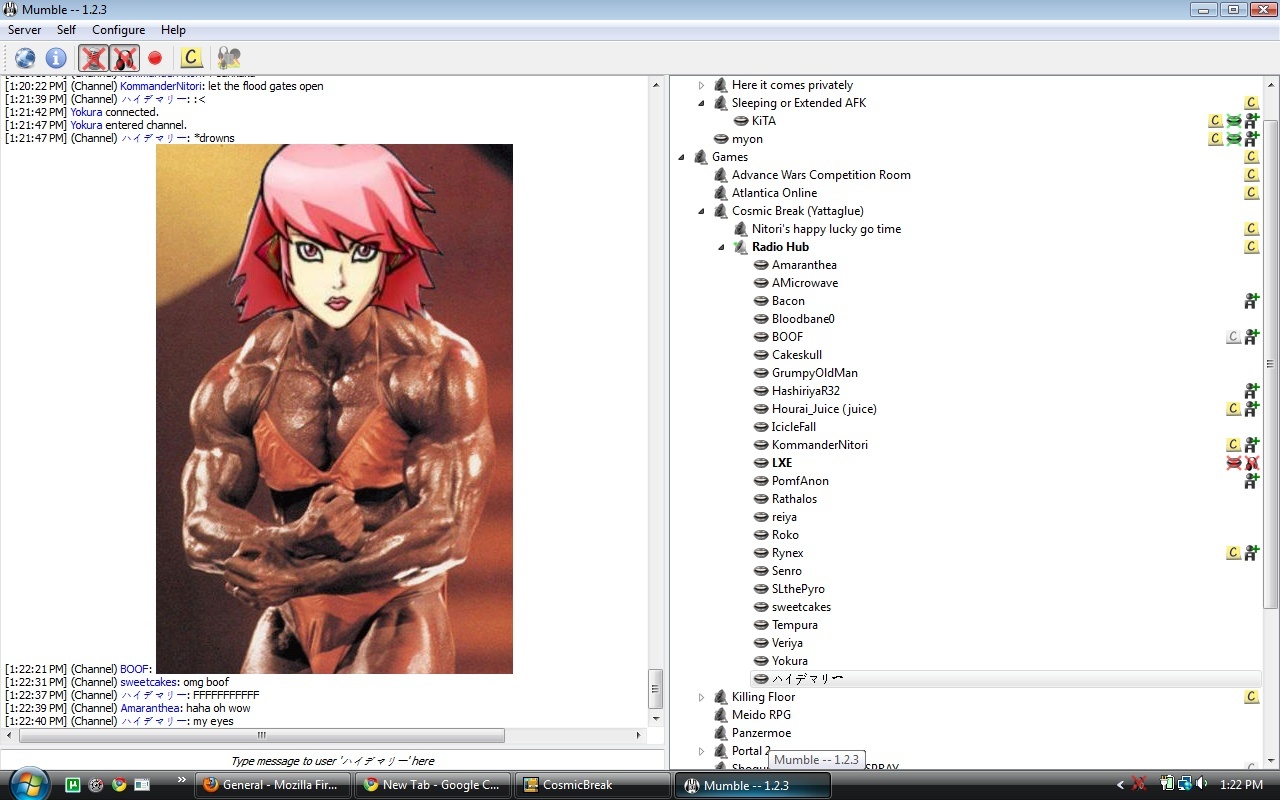This screenshot has height=800, width=1280.
Task: Expand the Portal 2 channel
Action: pos(701,751)
